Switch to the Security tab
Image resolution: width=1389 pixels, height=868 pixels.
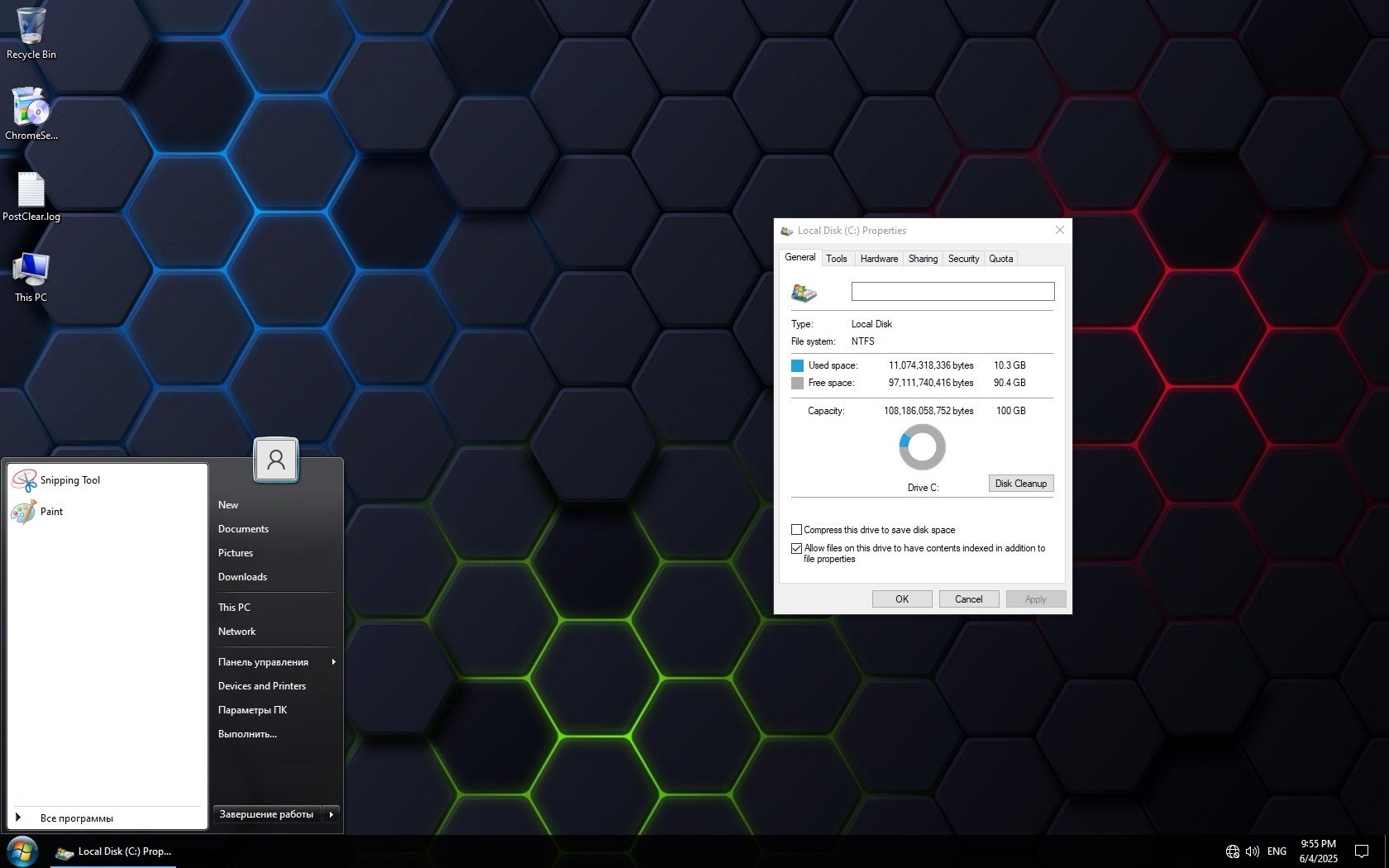point(963,259)
